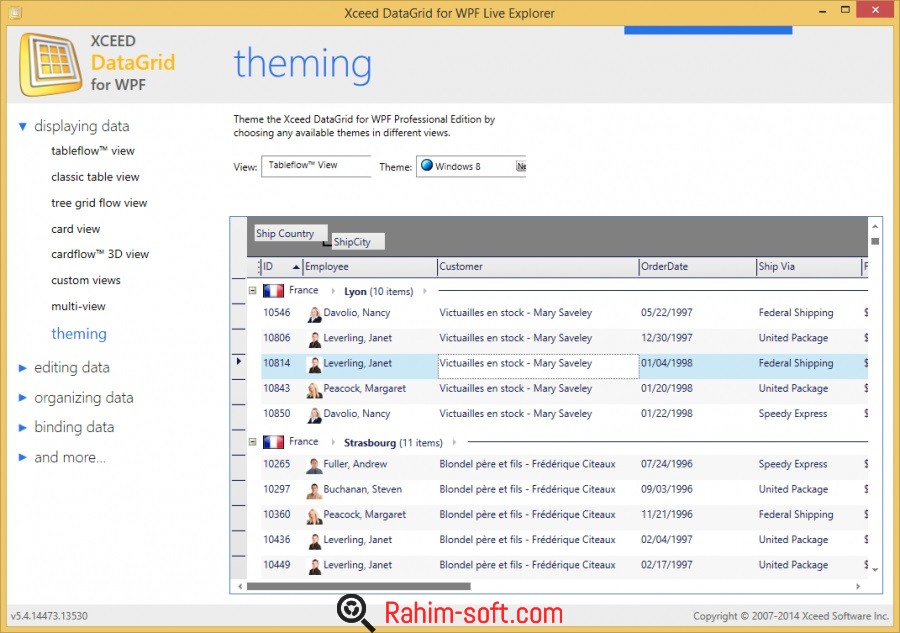
Task: Click Nancy Davolio's photo in order 10546
Action: (x=315, y=314)
